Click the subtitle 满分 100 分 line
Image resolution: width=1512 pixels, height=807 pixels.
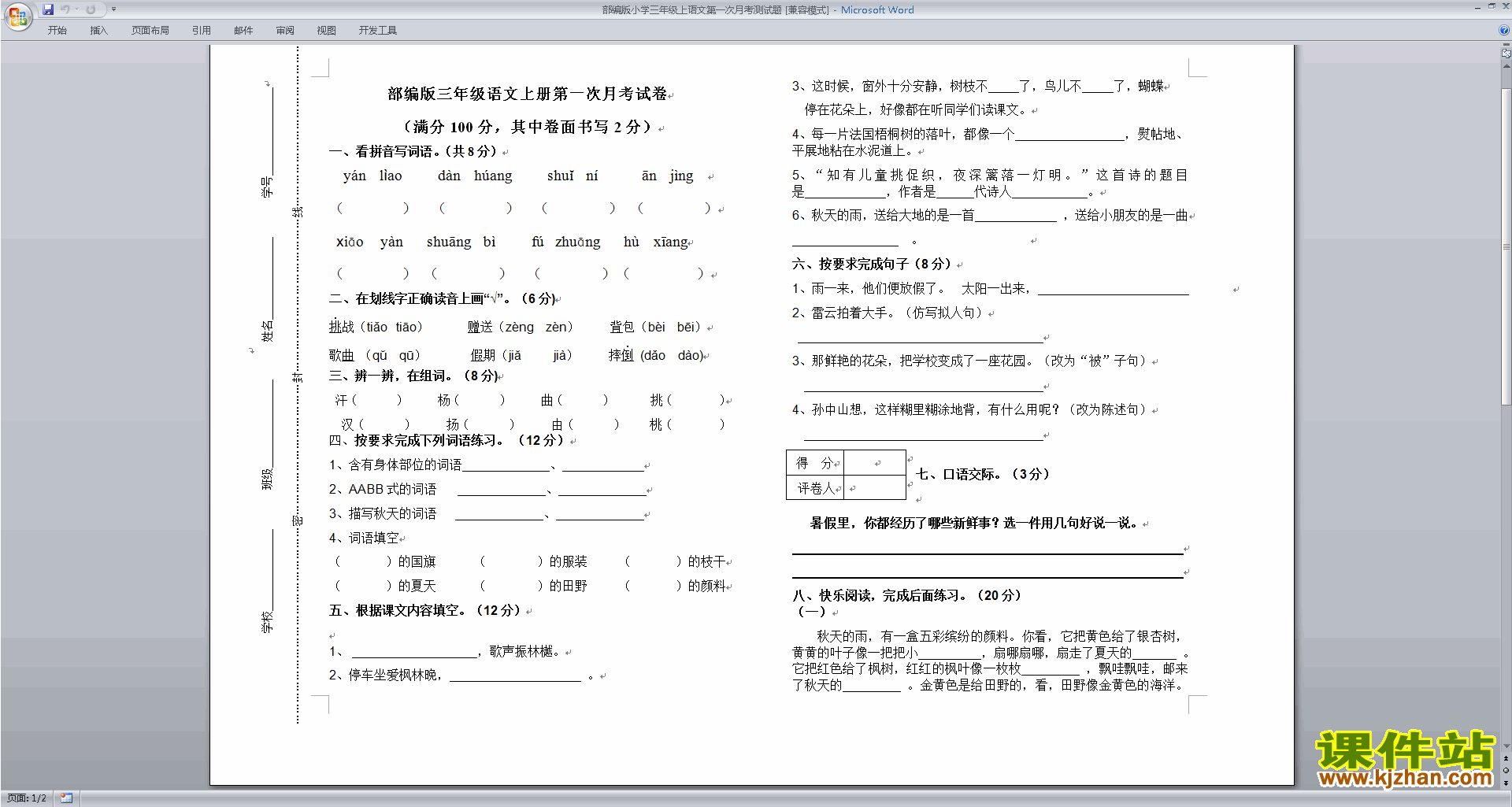pyautogui.click(x=528, y=127)
